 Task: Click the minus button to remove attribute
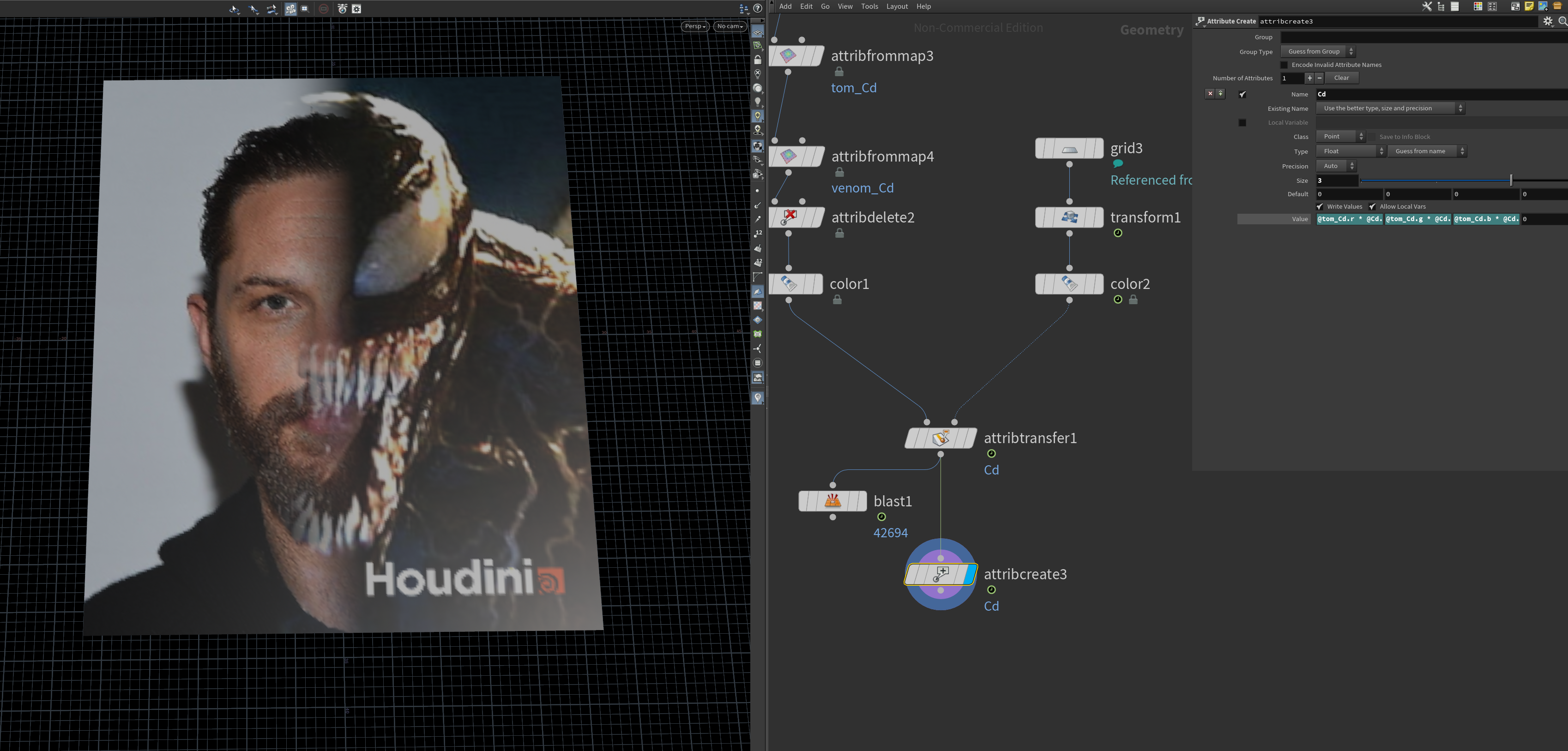click(x=1319, y=78)
